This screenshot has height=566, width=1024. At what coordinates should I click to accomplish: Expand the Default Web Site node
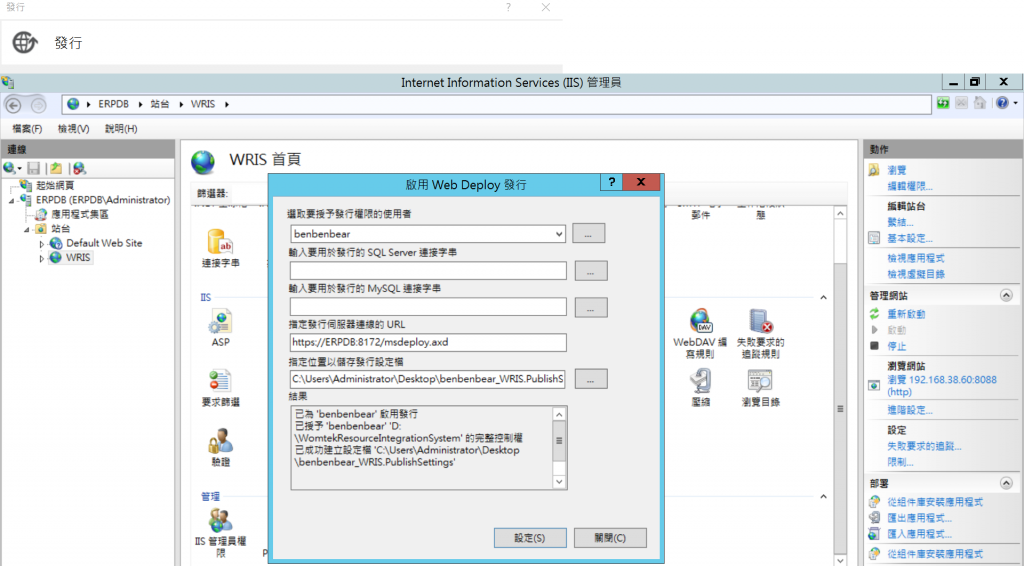click(42, 244)
